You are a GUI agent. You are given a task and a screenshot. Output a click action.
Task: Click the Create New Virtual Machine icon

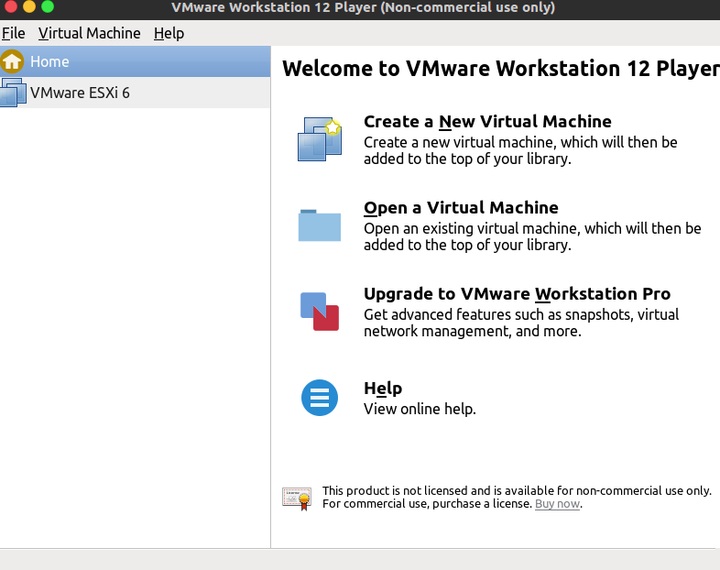coord(320,139)
